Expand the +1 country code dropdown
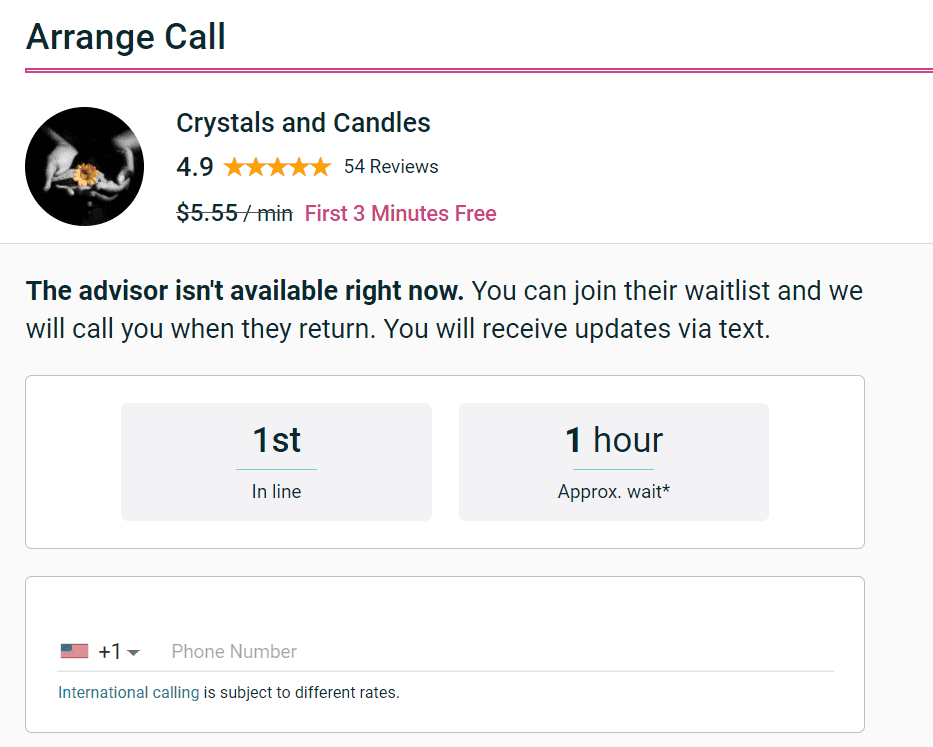Viewport: 933px width, 747px height. pos(119,651)
